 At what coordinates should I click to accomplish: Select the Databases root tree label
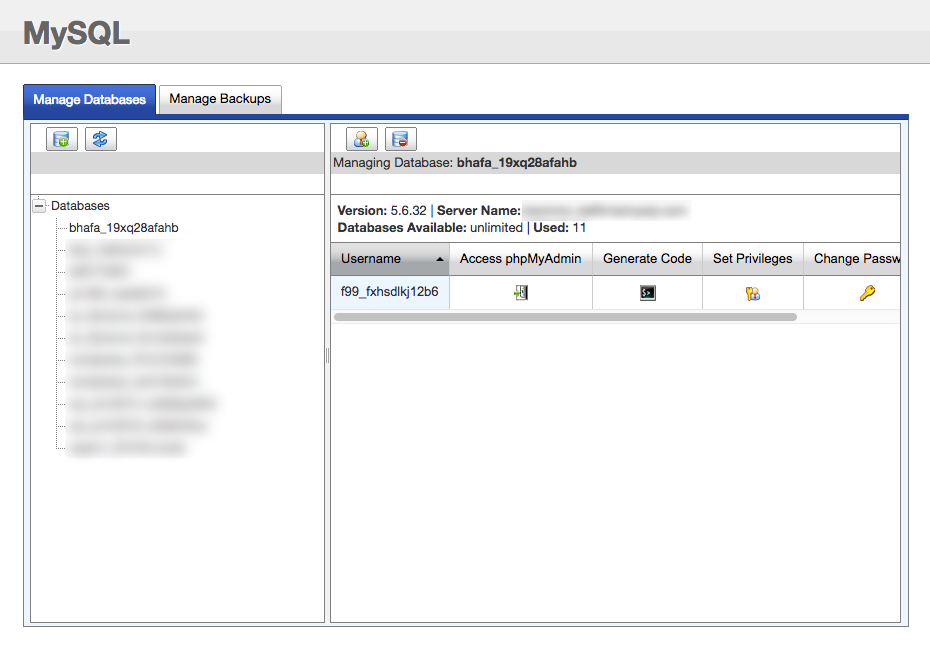tap(80, 206)
